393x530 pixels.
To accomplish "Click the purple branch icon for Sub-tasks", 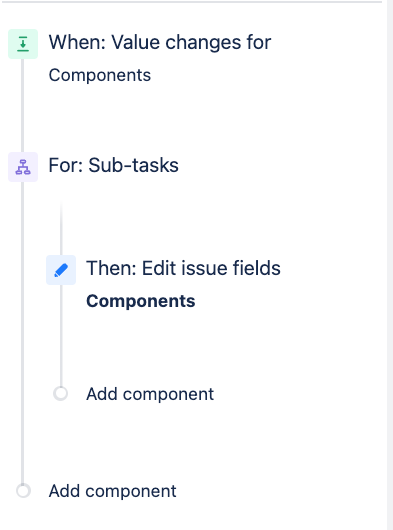I will click(23, 167).
